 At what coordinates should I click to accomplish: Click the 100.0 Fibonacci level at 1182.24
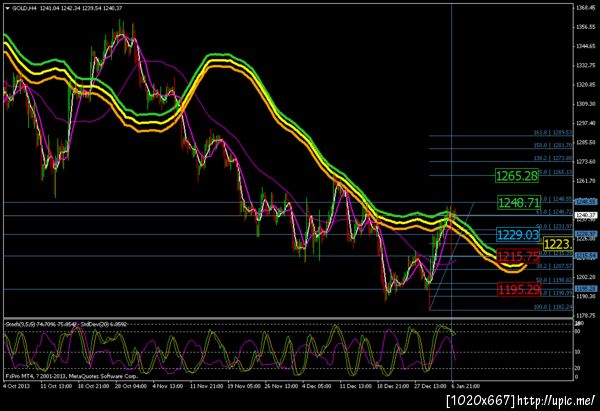[553, 307]
